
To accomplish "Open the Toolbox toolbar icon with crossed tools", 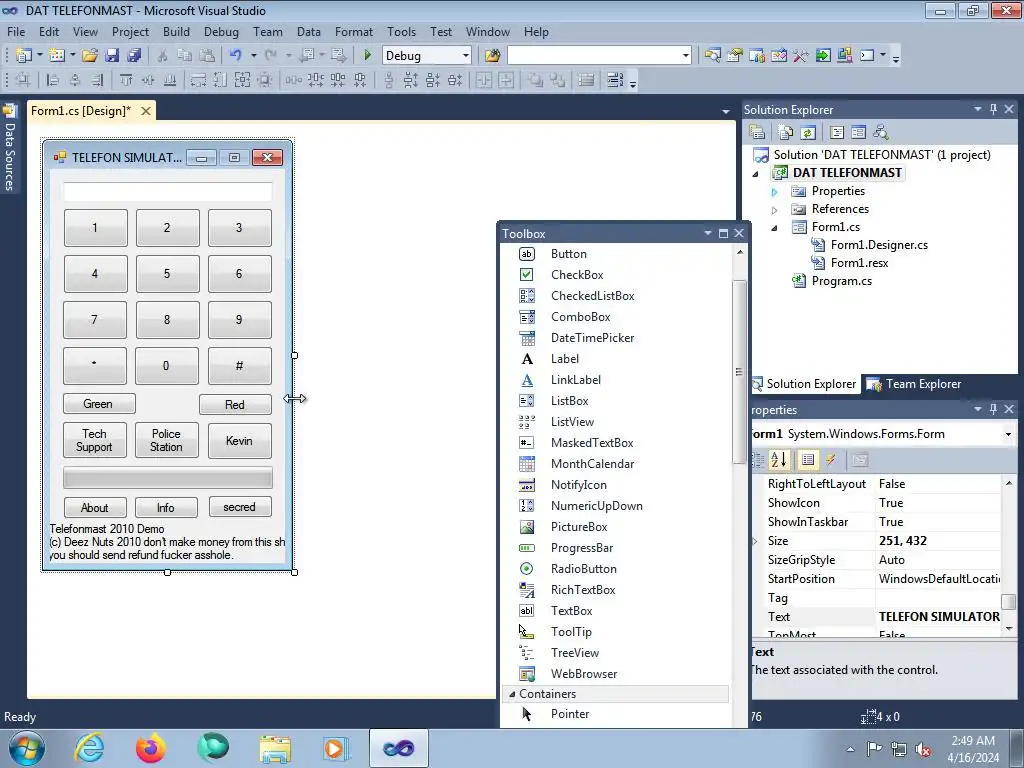I will 801,56.
